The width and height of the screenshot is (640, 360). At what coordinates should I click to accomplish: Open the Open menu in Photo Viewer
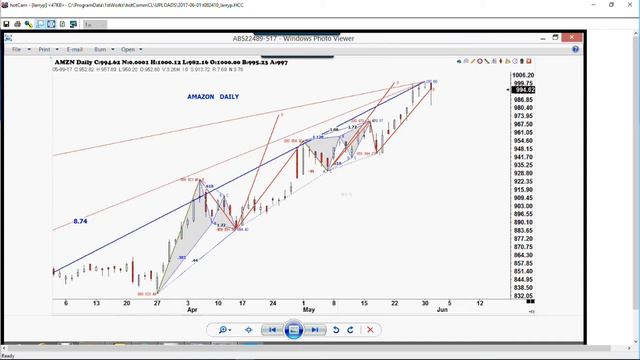(128, 49)
